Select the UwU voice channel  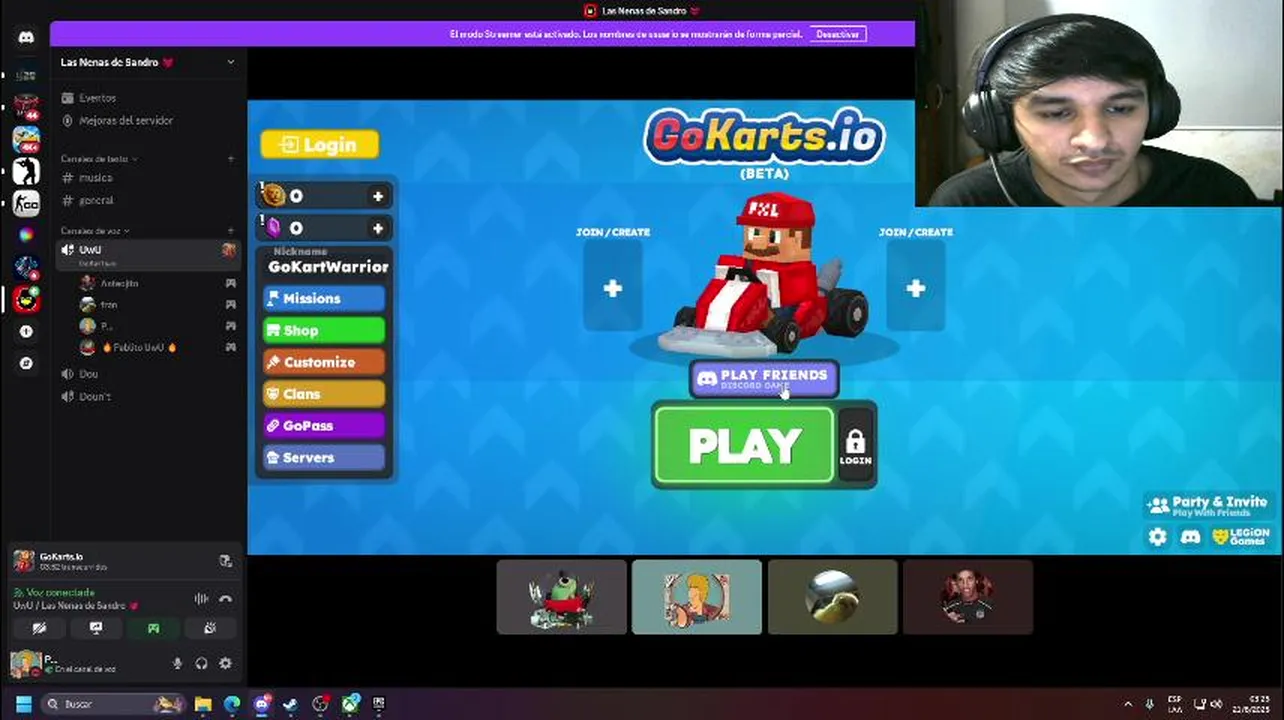point(147,254)
